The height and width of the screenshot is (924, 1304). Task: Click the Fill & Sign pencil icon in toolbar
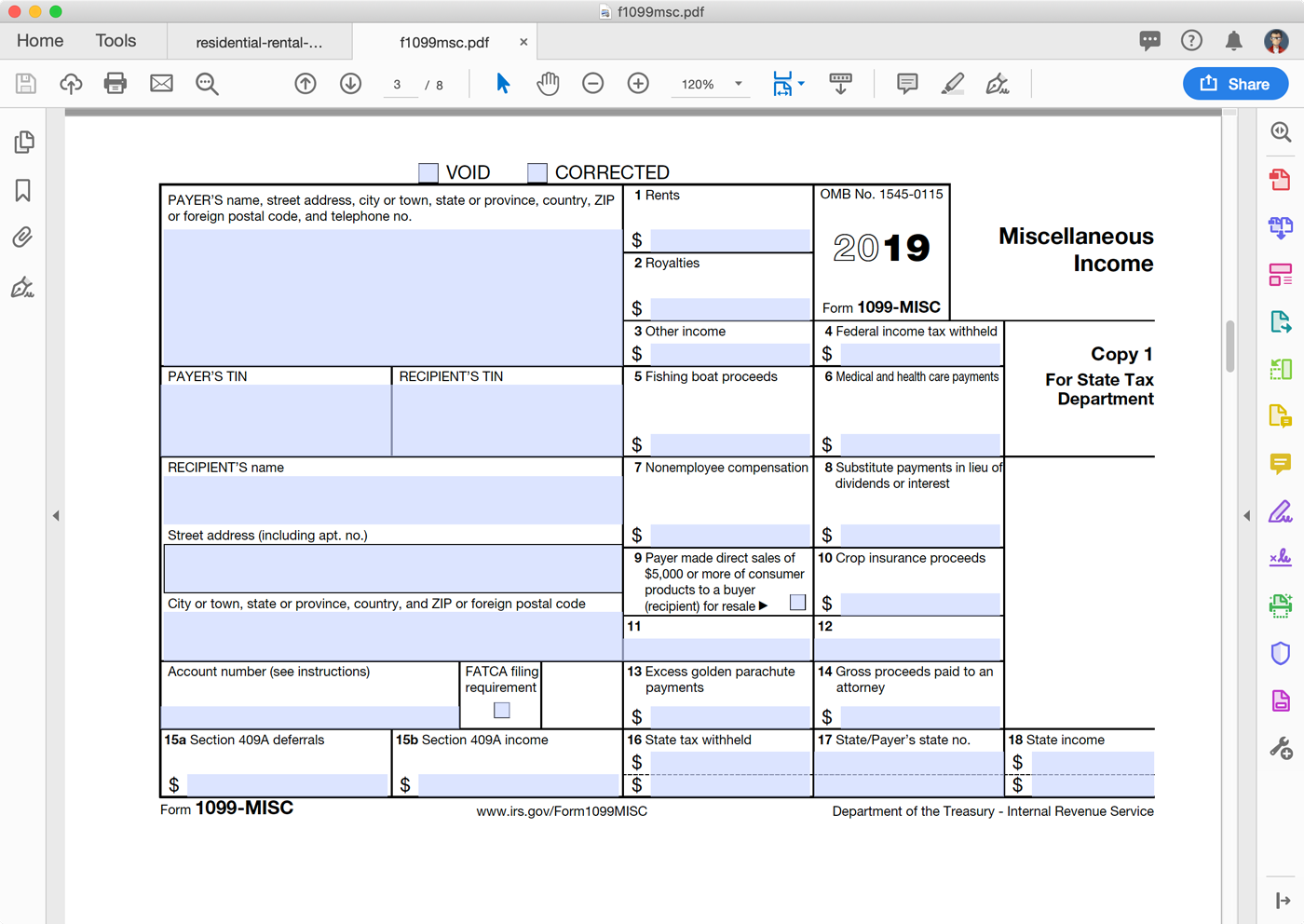[998, 84]
